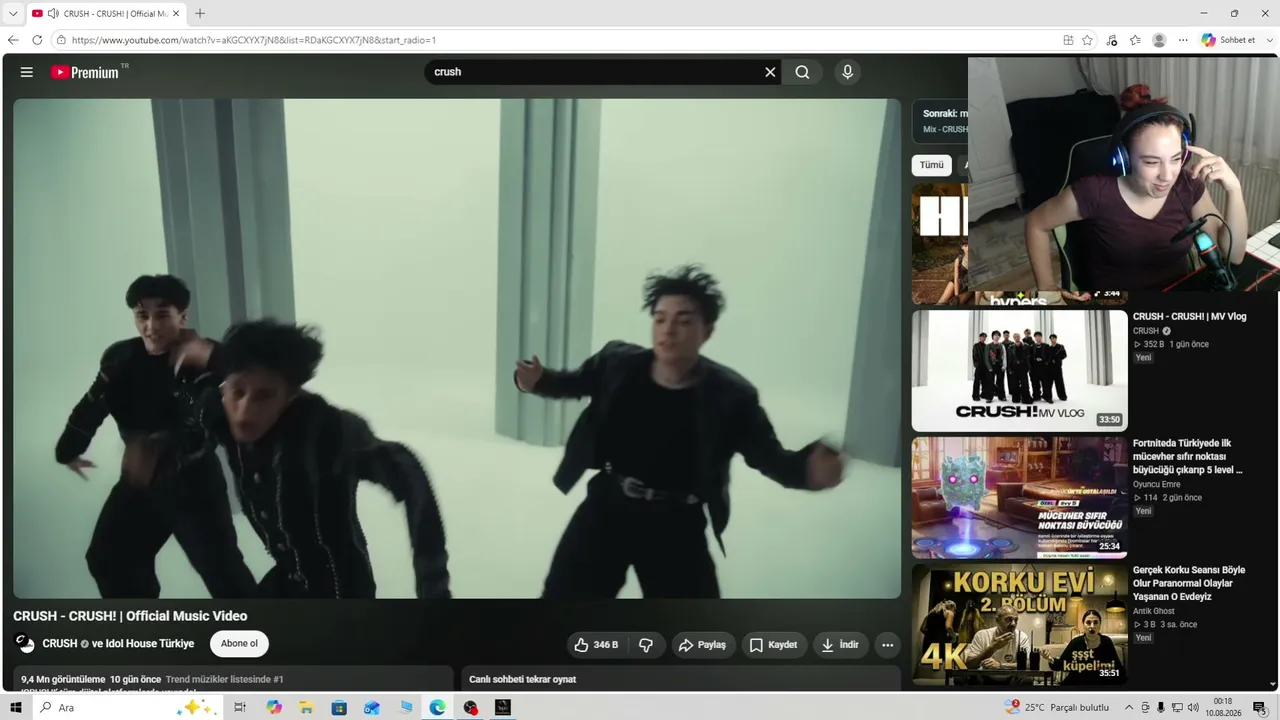Visit Antik Ghost channel name
The image size is (1280, 720).
(x=1154, y=612)
